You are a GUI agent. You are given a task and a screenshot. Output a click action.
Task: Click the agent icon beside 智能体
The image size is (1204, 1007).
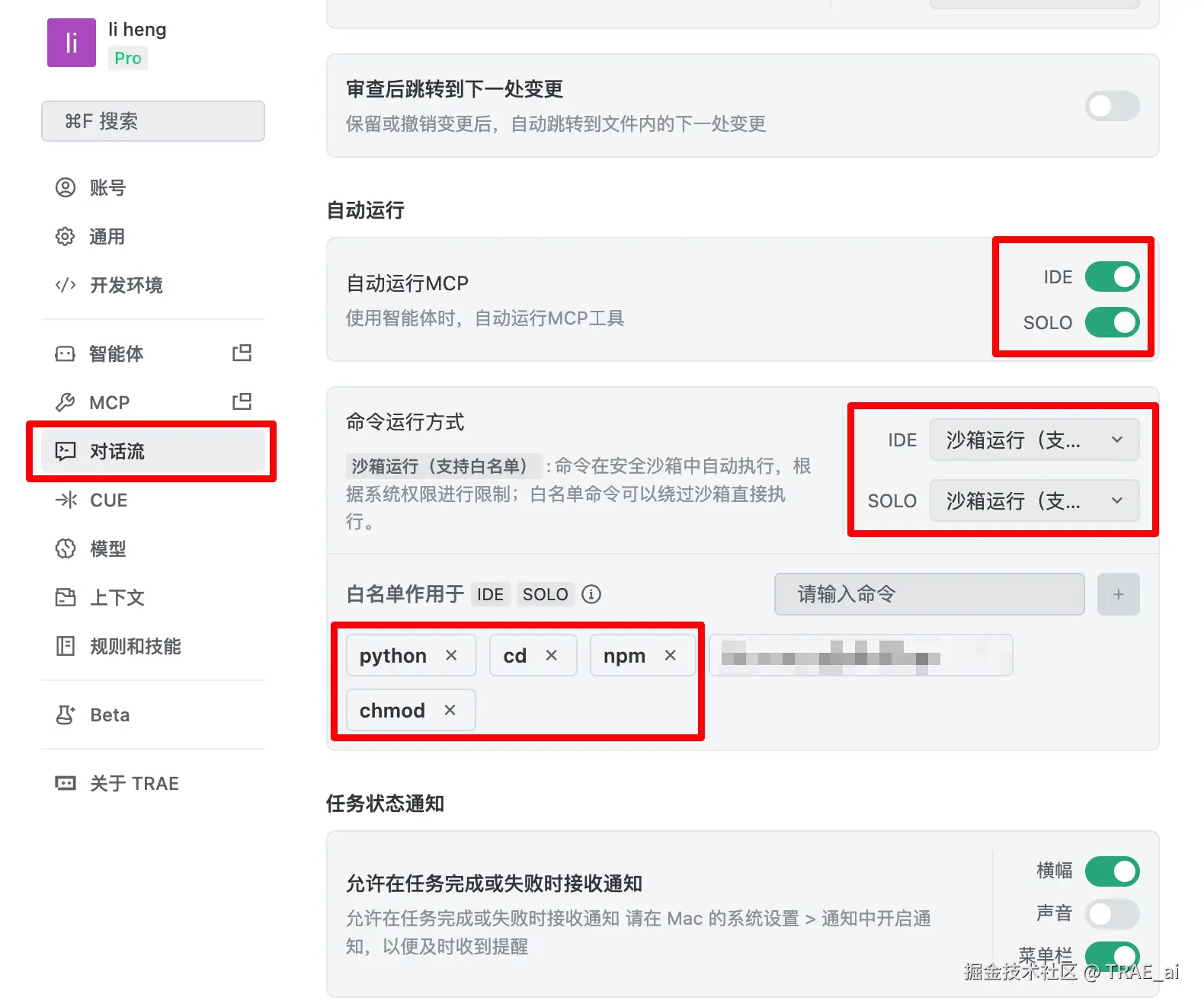[x=66, y=353]
